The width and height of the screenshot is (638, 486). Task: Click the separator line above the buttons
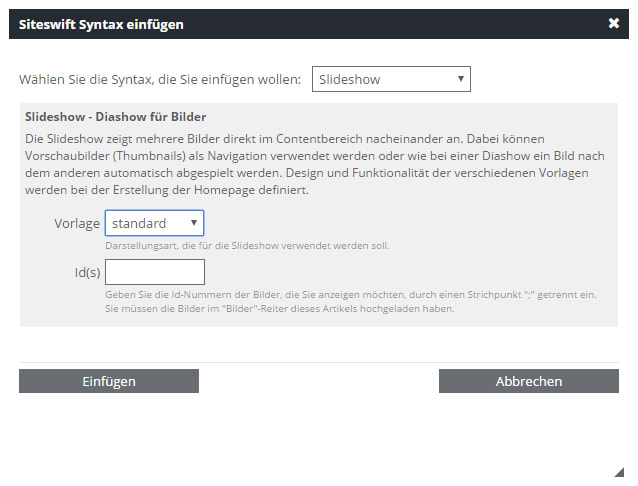[318, 362]
